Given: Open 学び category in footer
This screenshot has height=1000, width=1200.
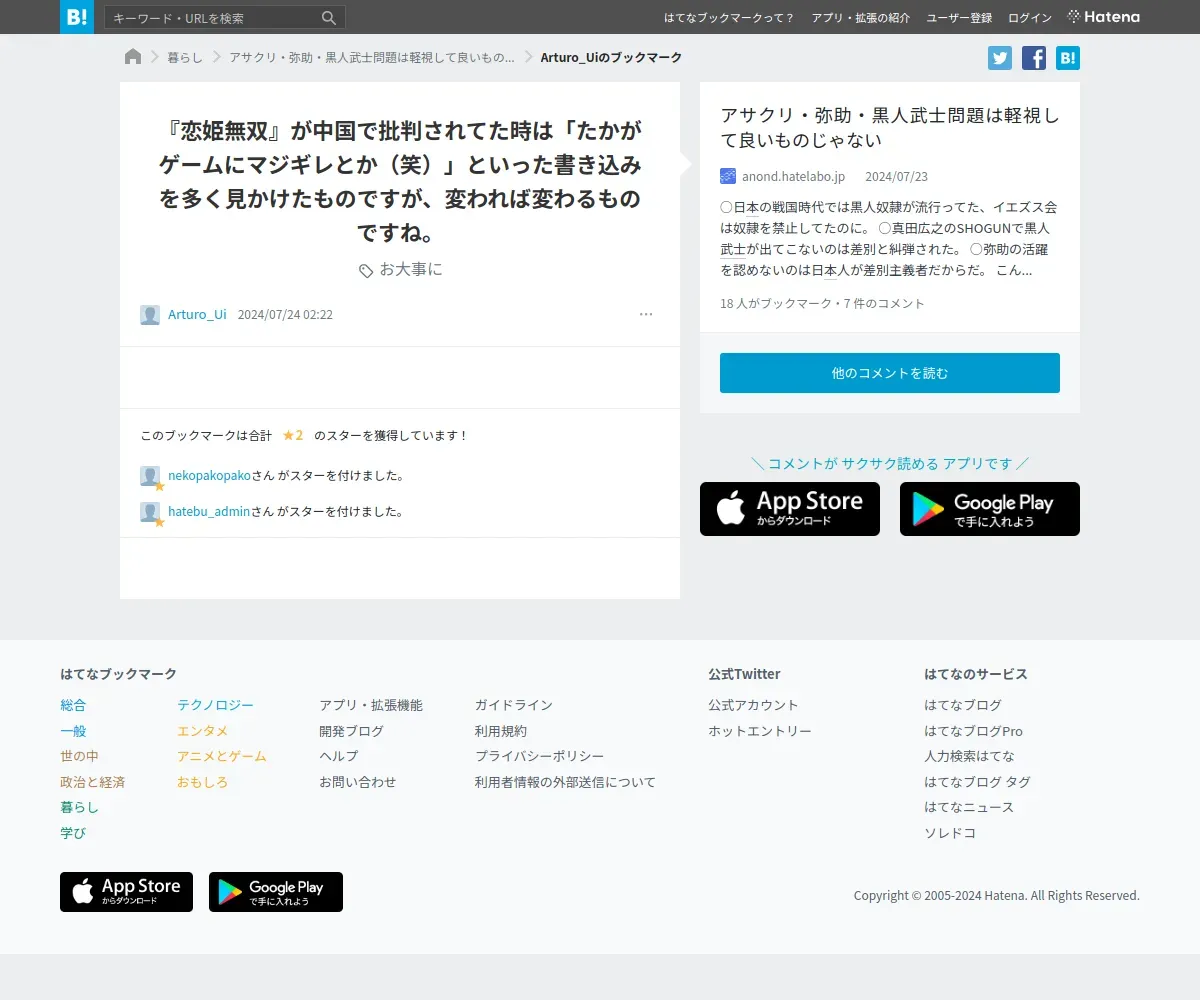Looking at the screenshot, I should [x=73, y=833].
